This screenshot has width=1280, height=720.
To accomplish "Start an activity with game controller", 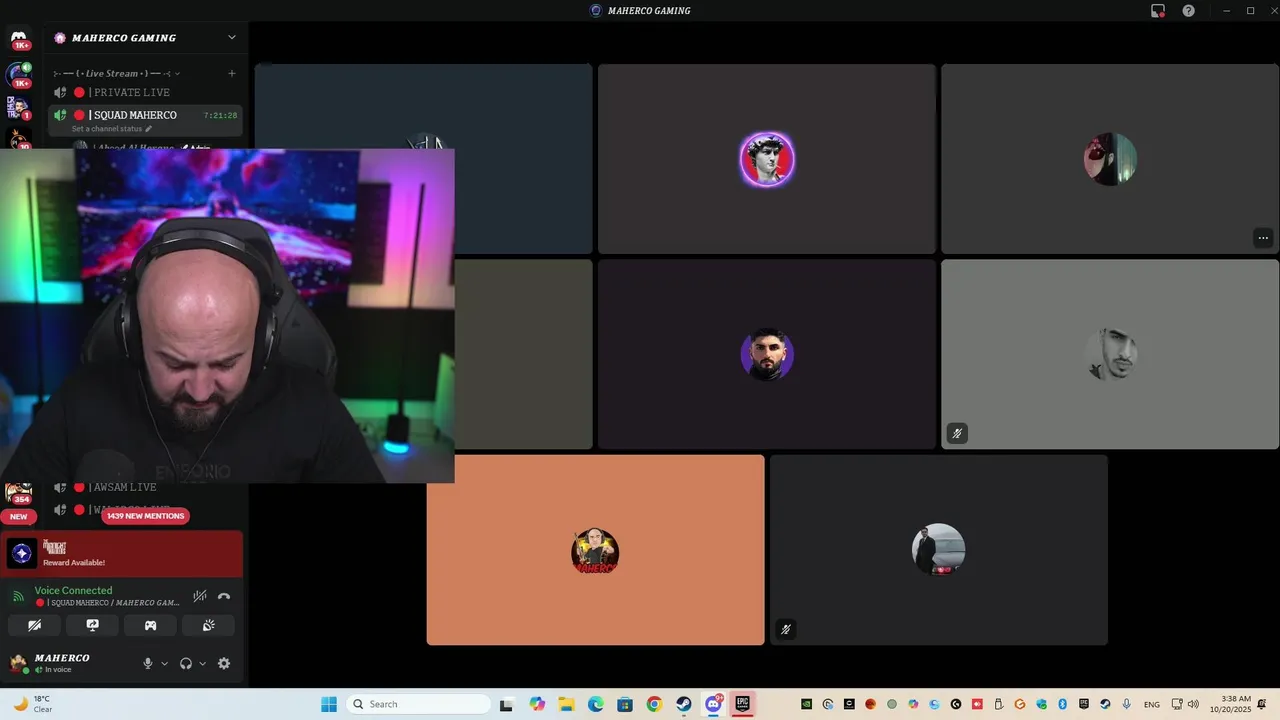I will point(150,625).
